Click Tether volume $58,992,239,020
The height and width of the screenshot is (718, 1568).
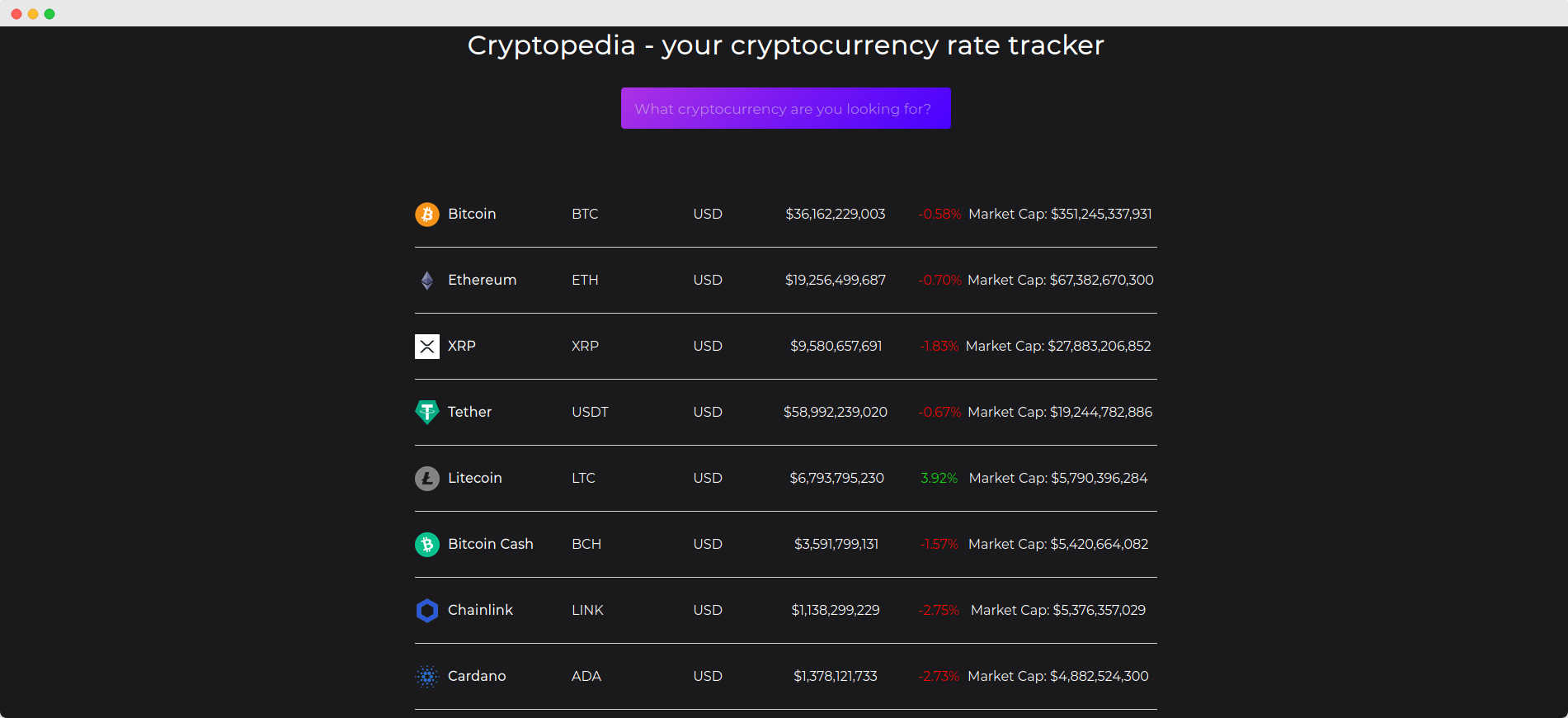click(x=836, y=412)
